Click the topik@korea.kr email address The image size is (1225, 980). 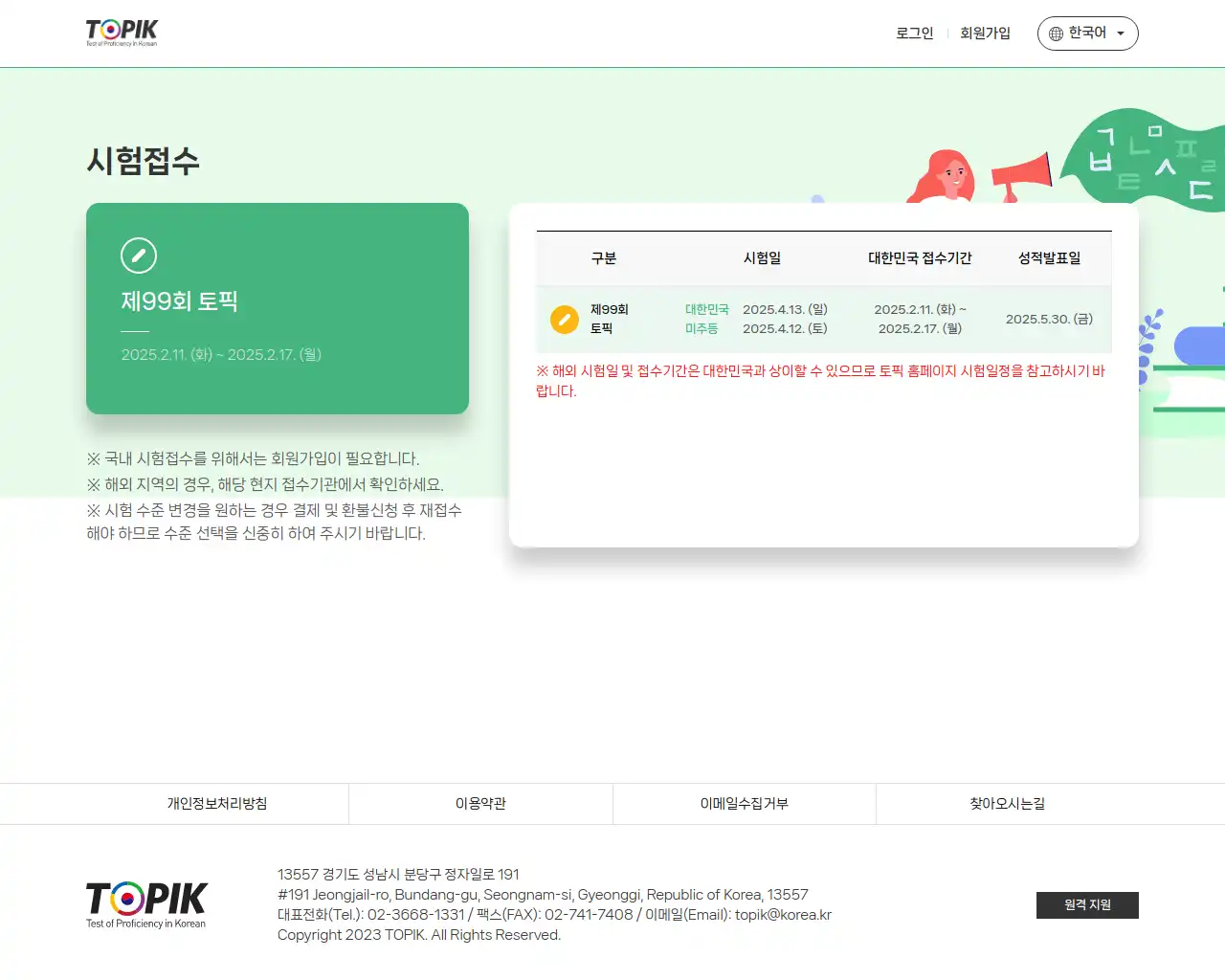point(782,914)
